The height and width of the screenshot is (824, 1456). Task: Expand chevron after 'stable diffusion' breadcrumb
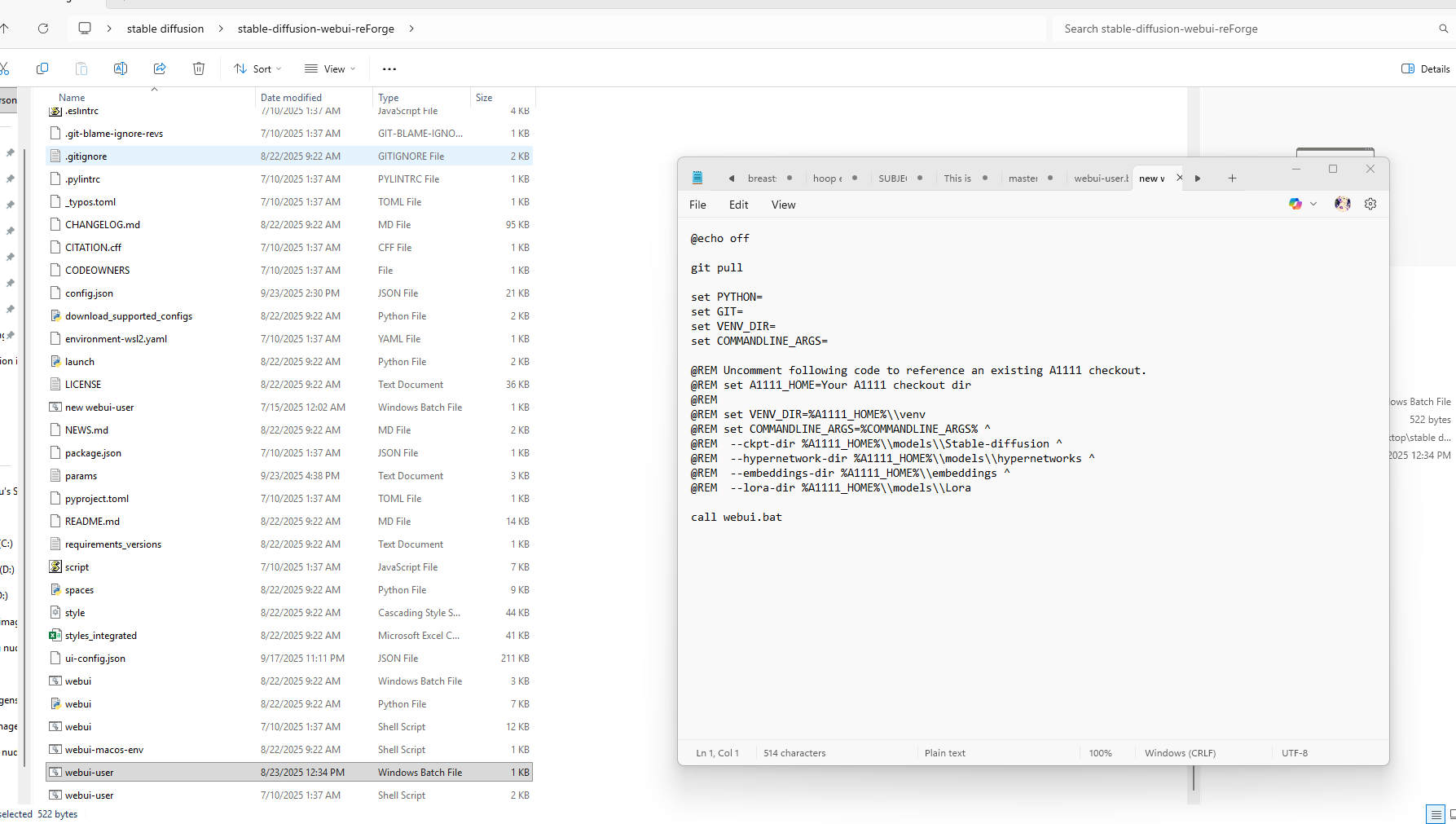point(221,29)
